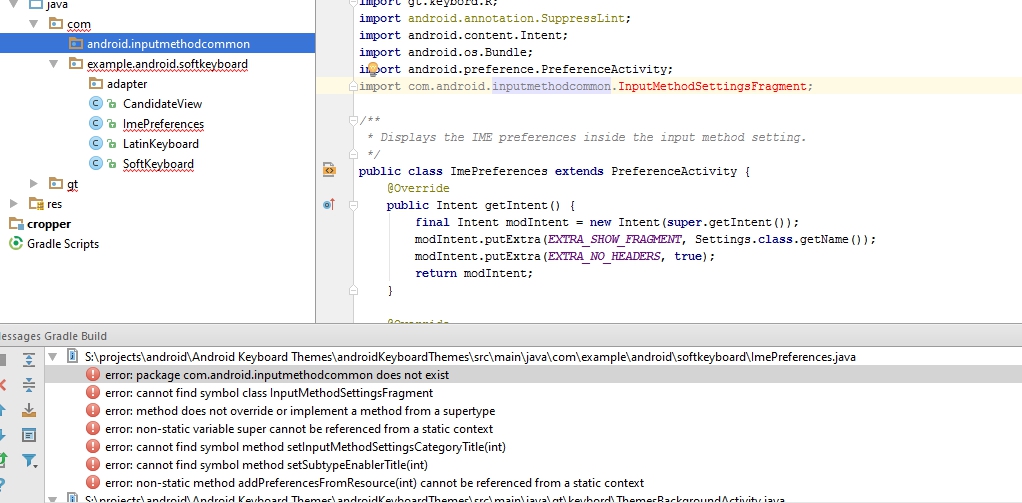This screenshot has width=1022, height=503.
Task: Open the Messages filter dropdown
Action: point(30,461)
